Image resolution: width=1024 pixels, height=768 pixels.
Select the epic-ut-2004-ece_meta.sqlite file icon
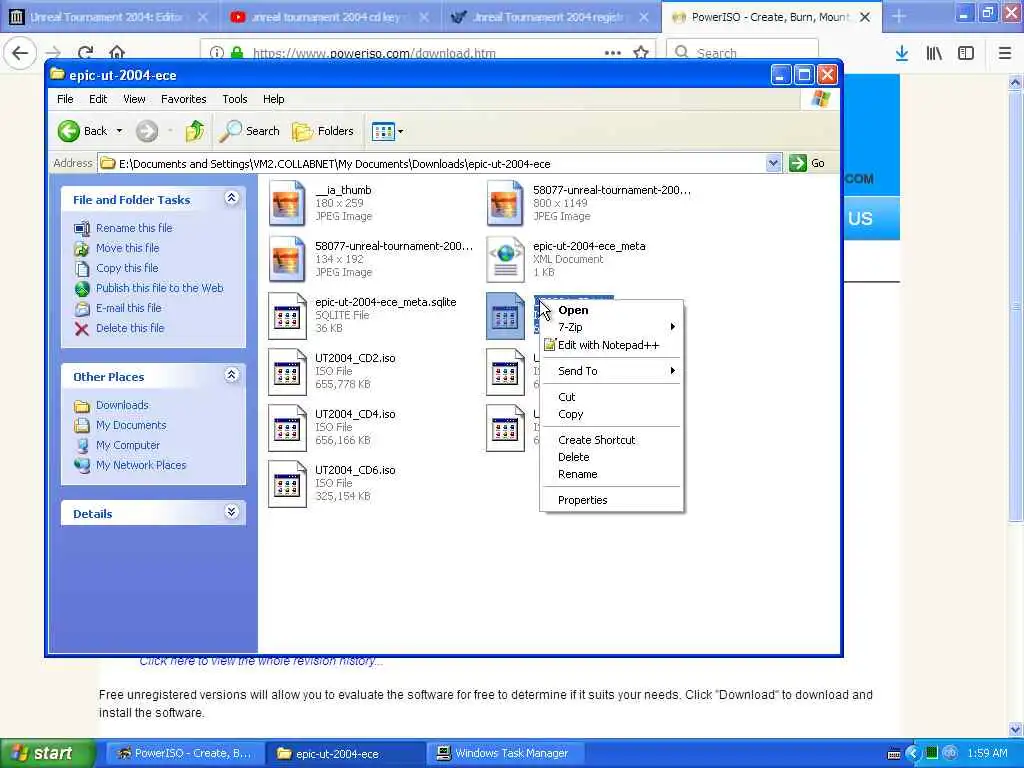point(287,315)
